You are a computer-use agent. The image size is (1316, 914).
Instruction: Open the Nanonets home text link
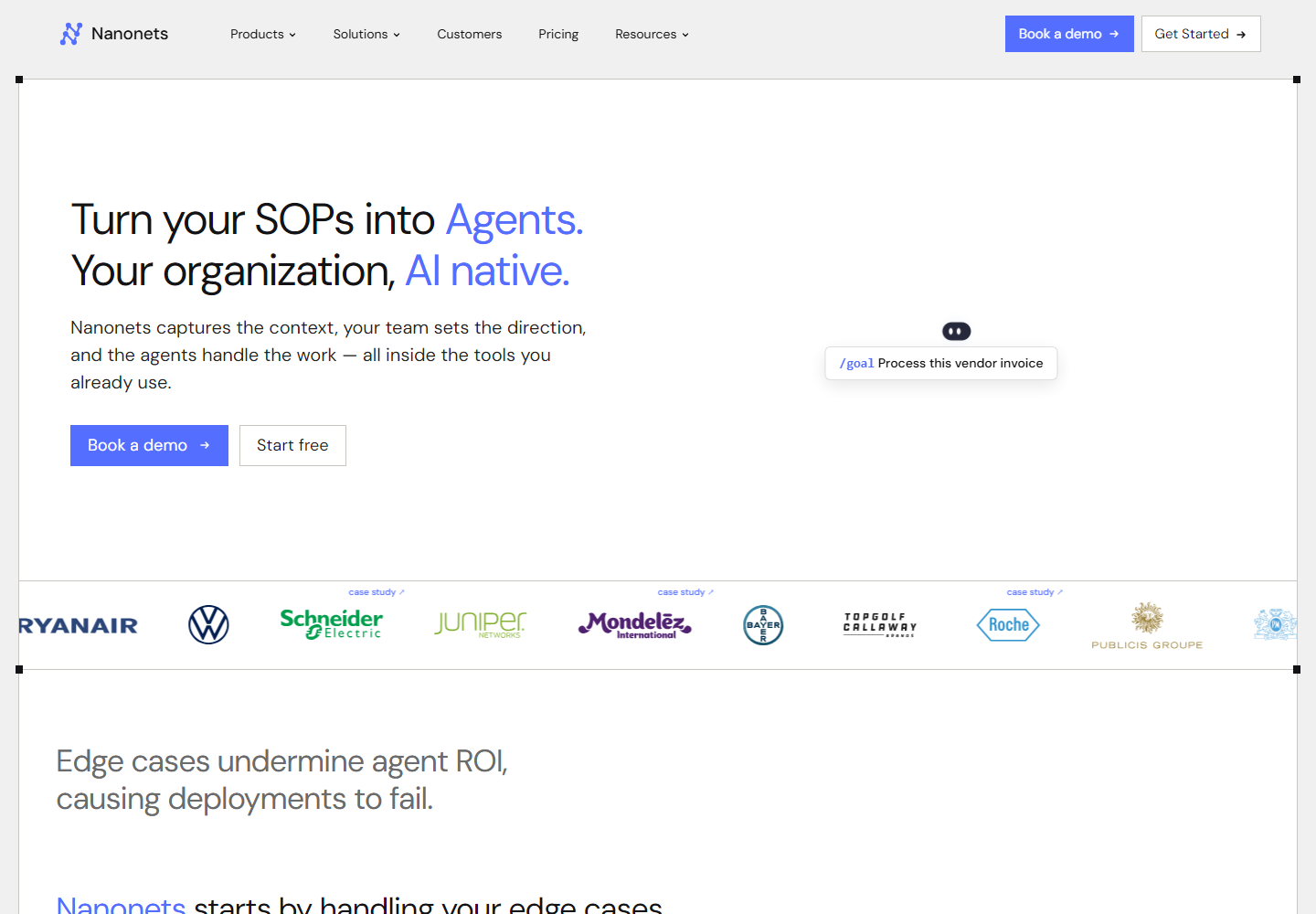(x=130, y=34)
